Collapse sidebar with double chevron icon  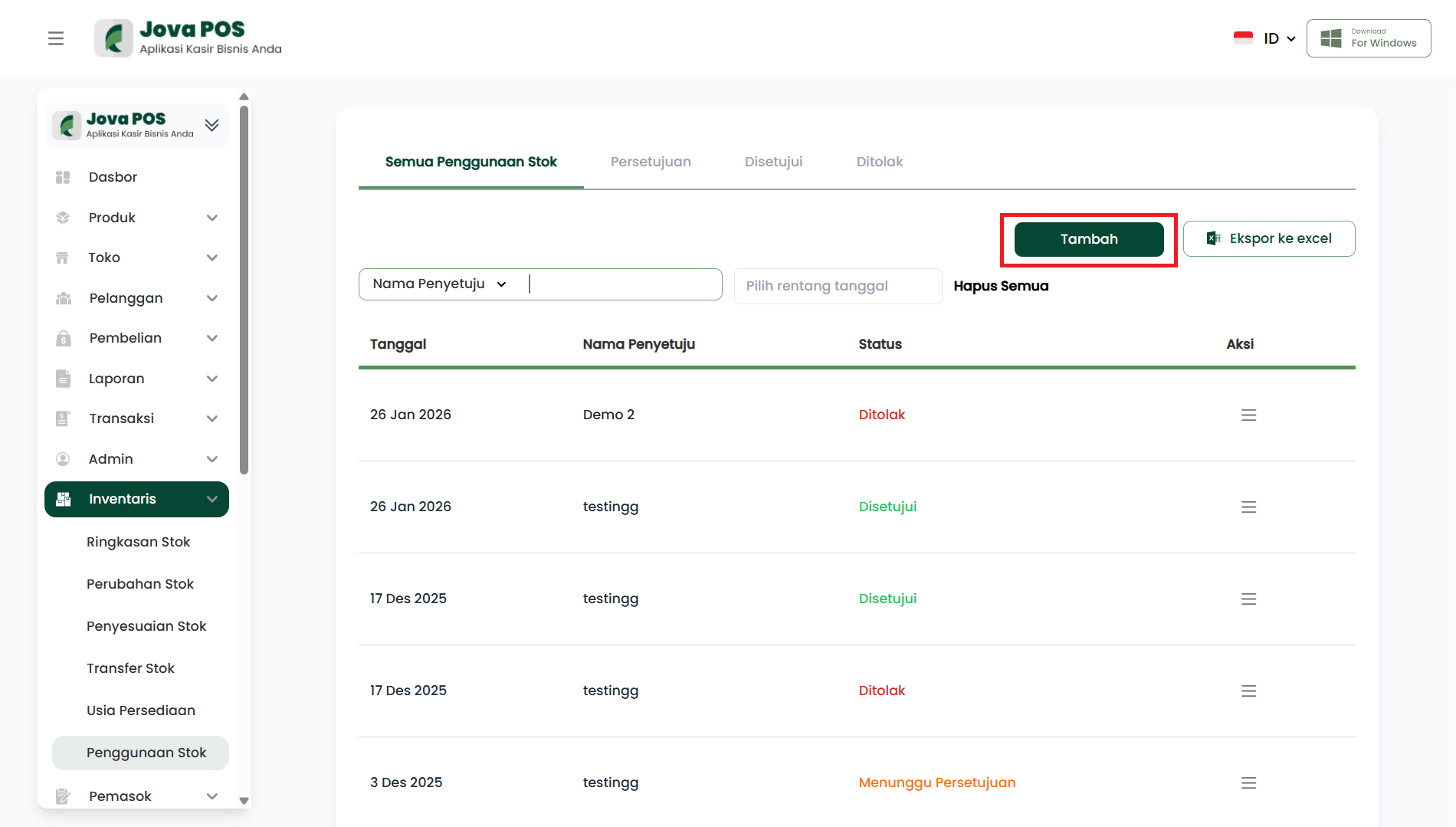(212, 125)
